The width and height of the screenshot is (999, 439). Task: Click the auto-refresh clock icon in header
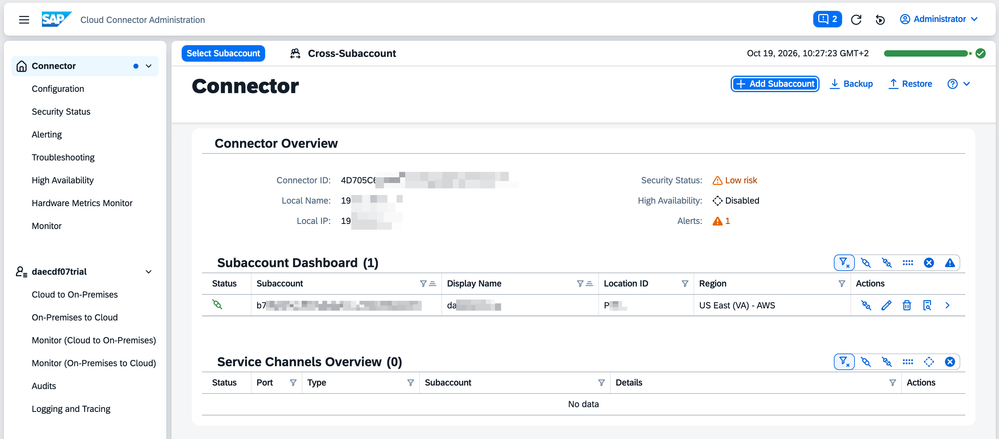pos(880,20)
